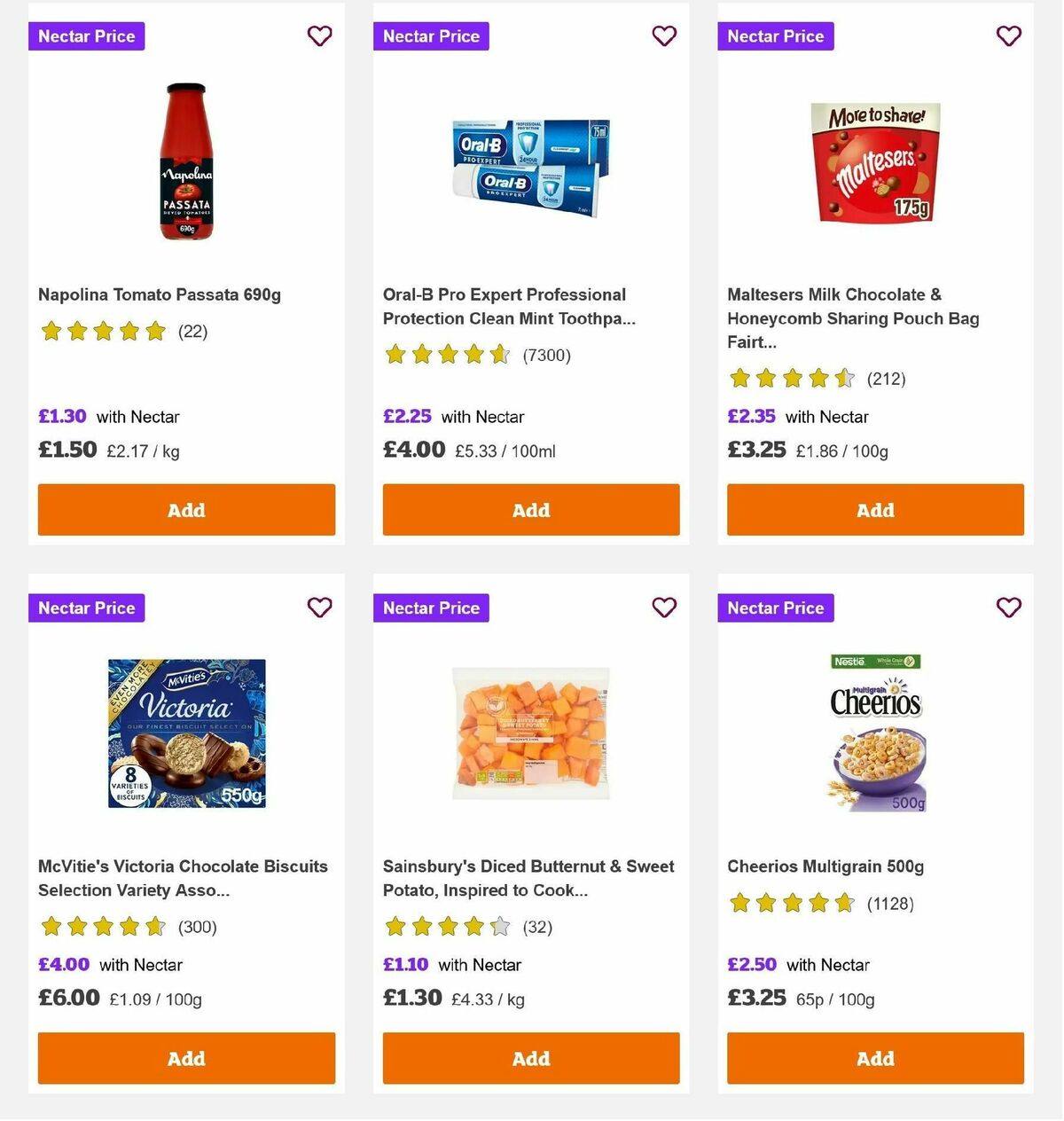Toggle favourite on Sainsbury's diced butternut
Screen dimensions: 1064x1121
tap(664, 608)
